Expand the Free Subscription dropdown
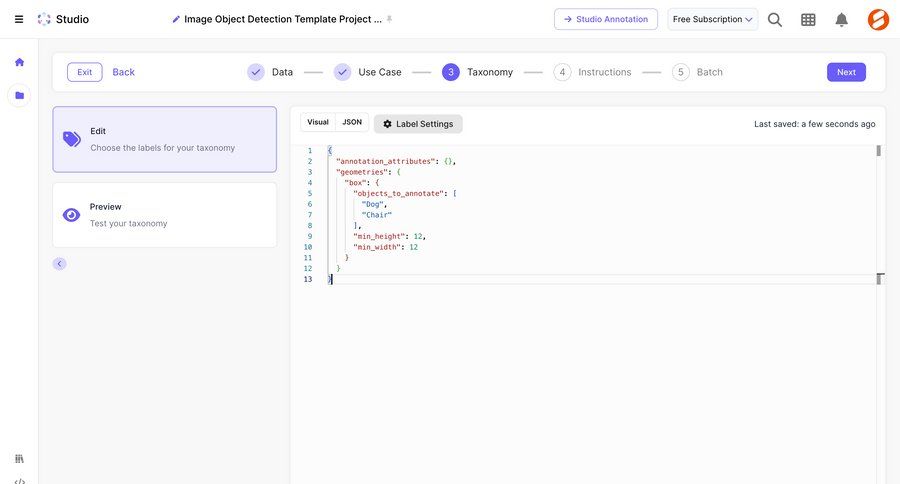The width and height of the screenshot is (900, 484). tap(712, 19)
